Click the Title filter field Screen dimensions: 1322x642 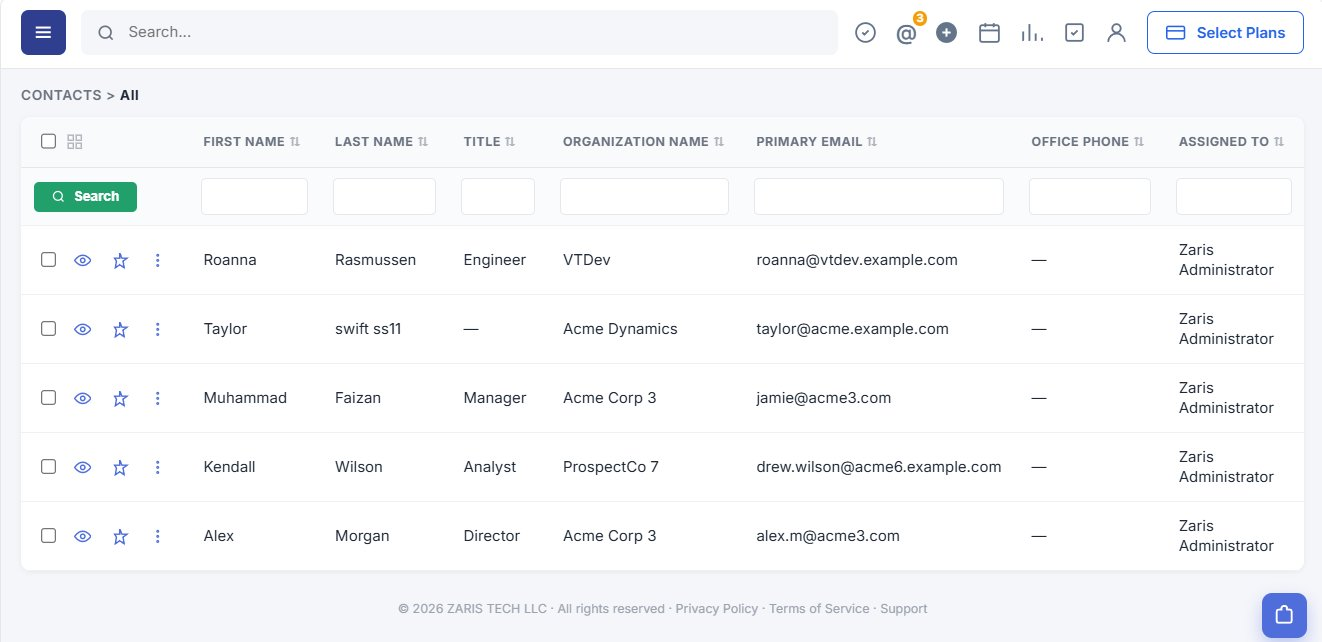[x=498, y=196]
